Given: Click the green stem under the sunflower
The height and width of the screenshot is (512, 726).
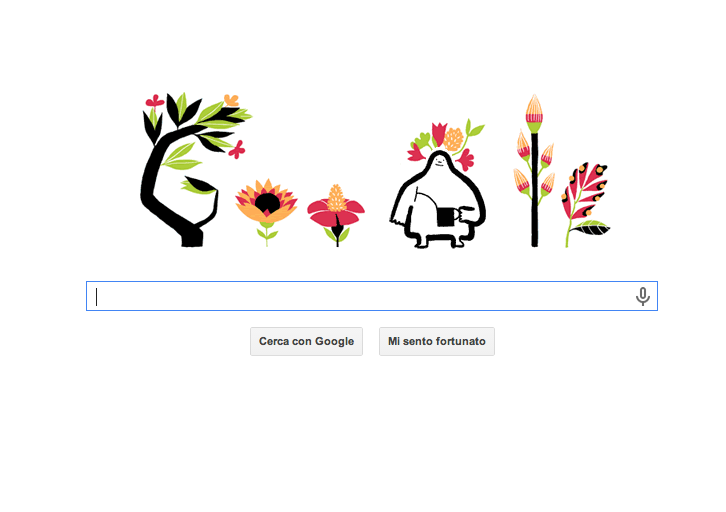Looking at the screenshot, I should click(266, 234).
